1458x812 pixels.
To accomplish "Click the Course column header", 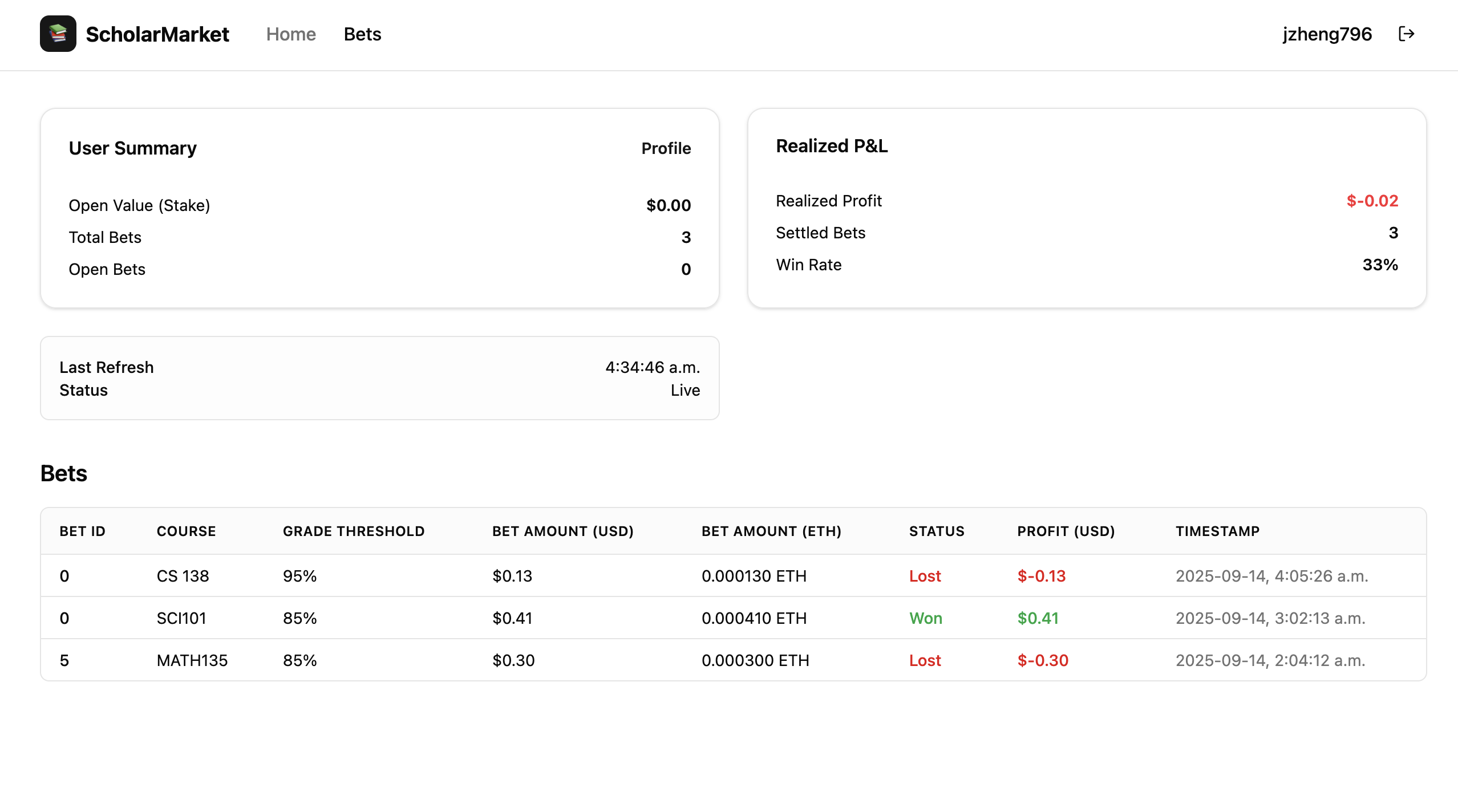I will tap(186, 531).
